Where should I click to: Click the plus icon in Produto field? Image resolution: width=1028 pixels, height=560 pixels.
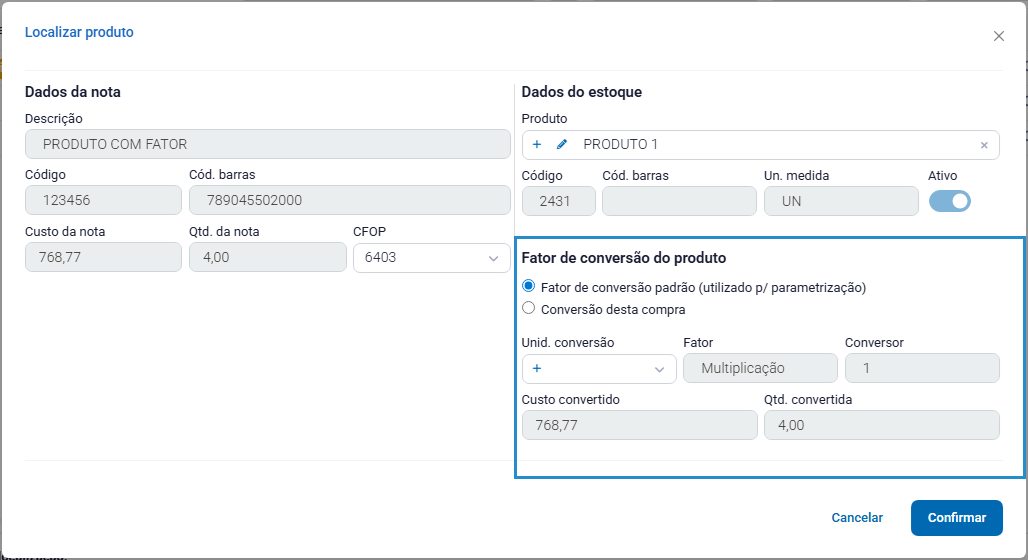point(537,145)
